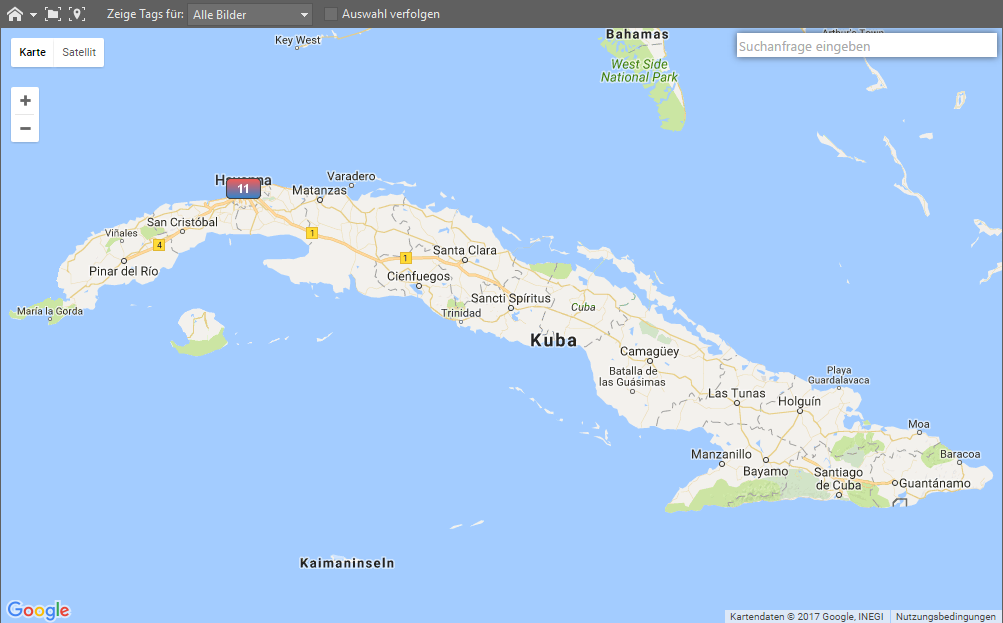
Task: Click the 'Santiago de Cuba' label
Action: pos(839,478)
